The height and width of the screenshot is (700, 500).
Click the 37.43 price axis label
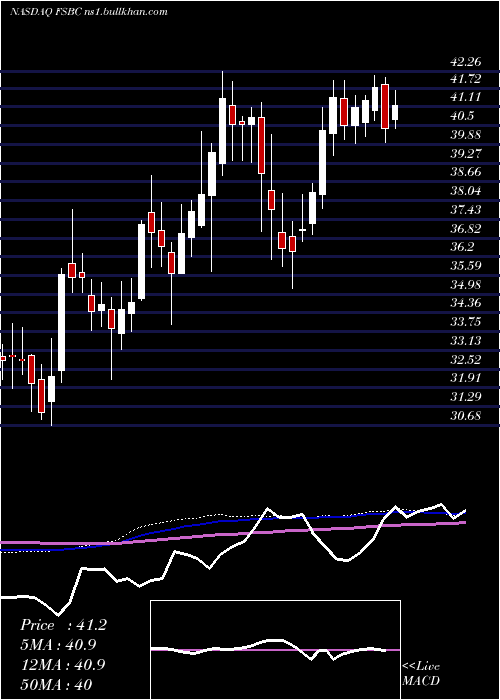466,209
